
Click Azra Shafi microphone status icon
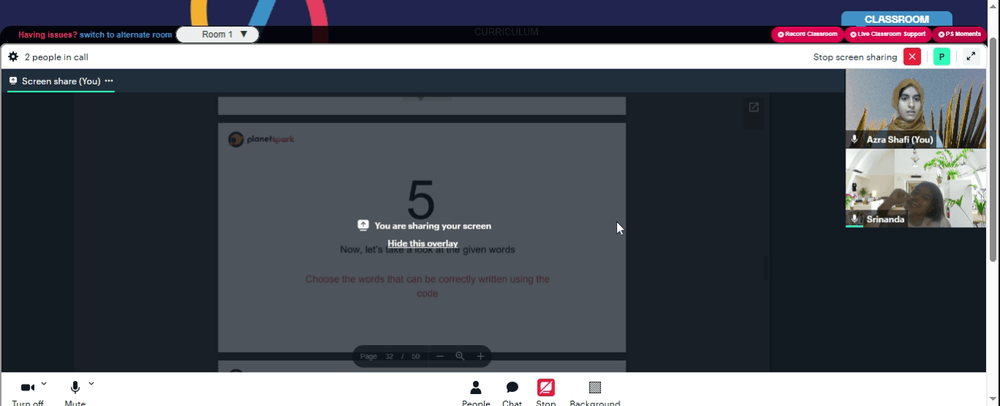point(855,140)
